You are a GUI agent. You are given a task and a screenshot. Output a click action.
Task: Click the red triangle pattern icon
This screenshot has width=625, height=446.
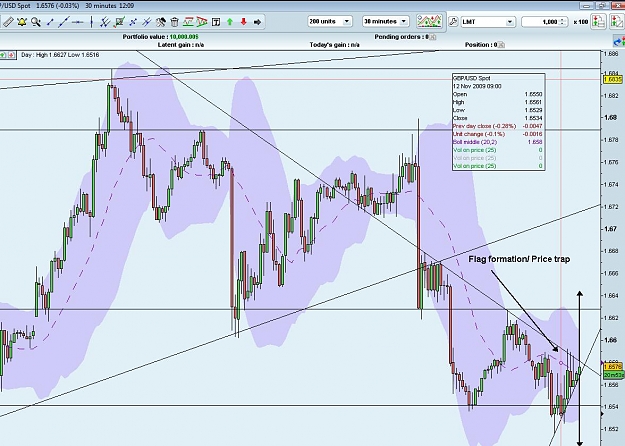tap(202, 22)
